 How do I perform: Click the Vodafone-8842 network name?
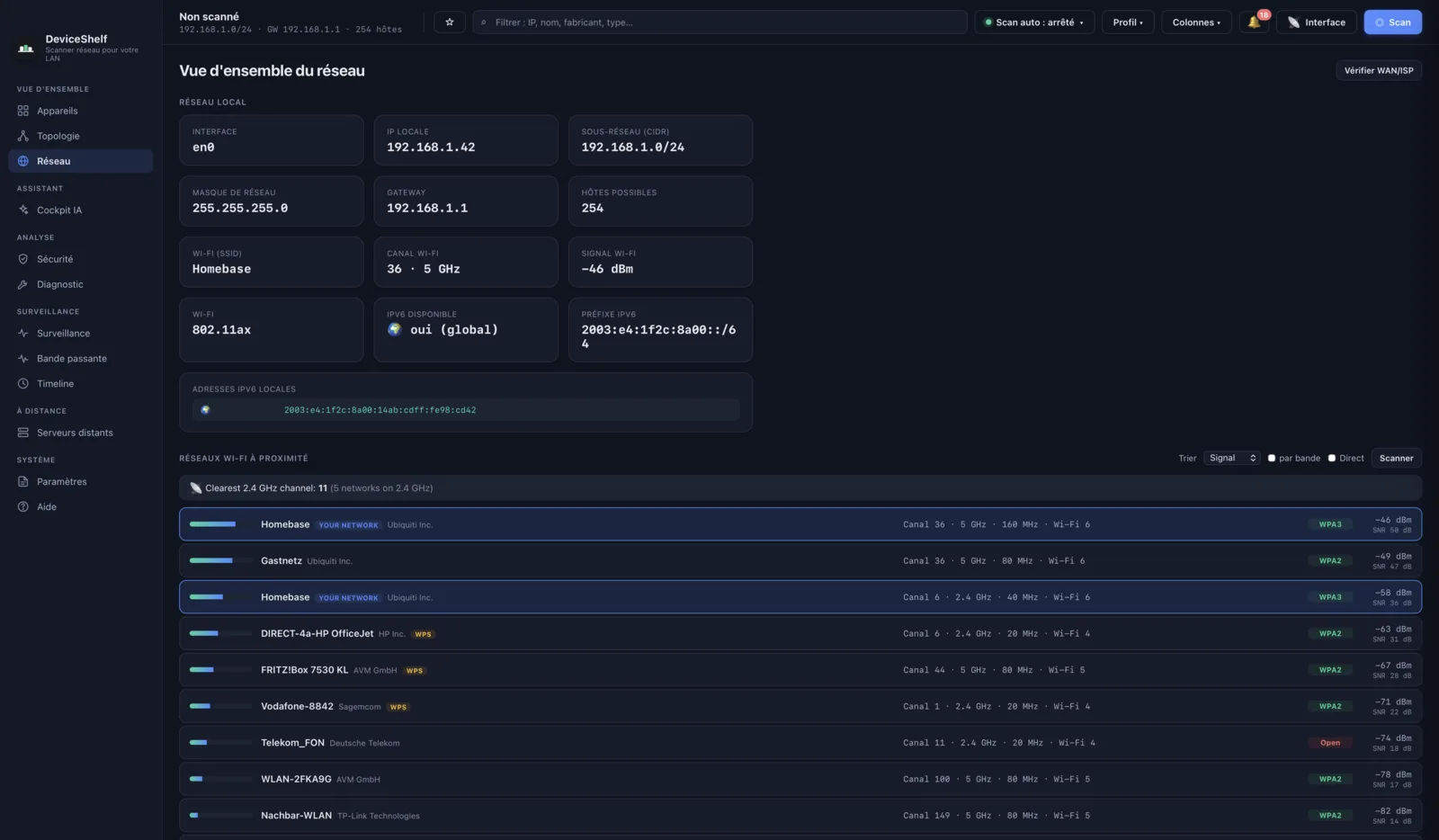tap(297, 706)
